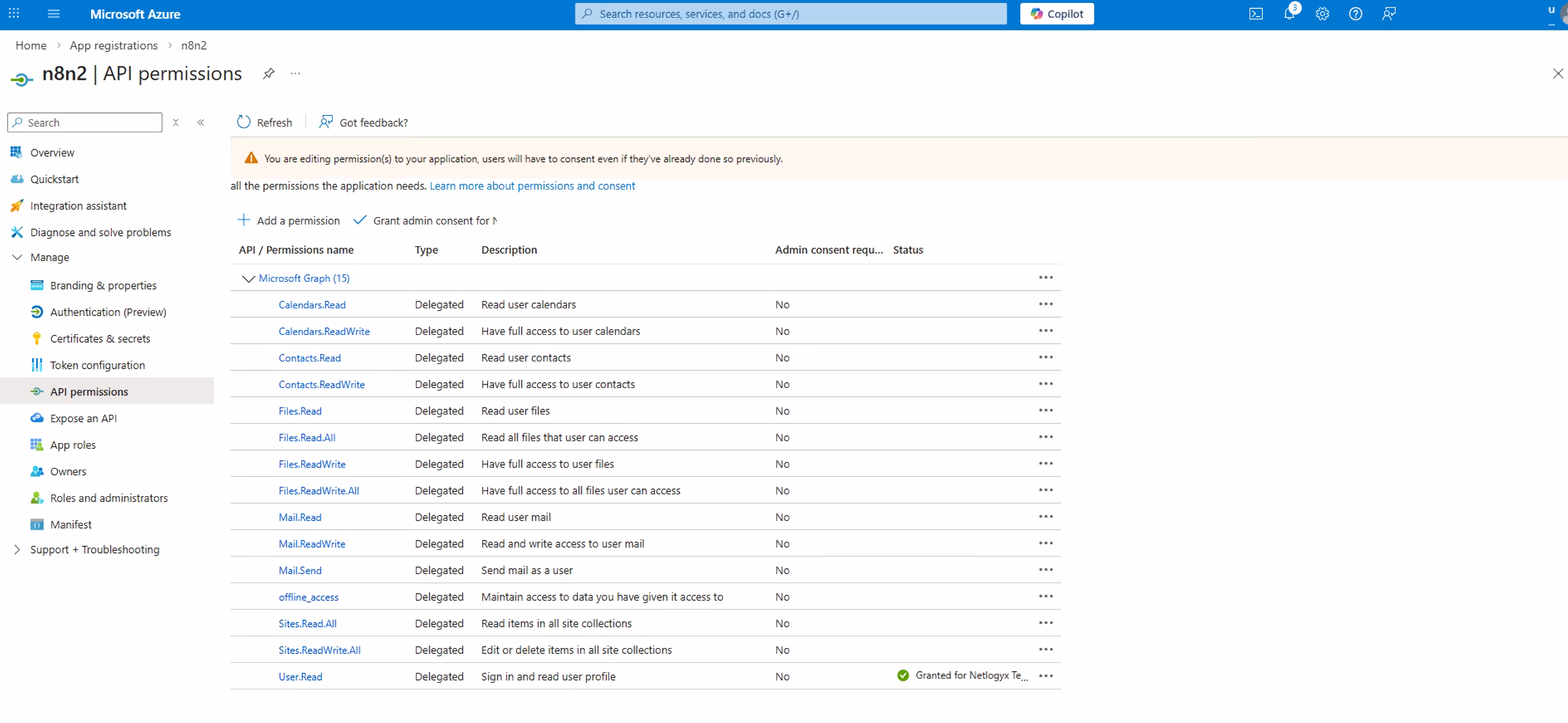Open the context menu for User.Read row
1568x723 pixels.
(1046, 676)
